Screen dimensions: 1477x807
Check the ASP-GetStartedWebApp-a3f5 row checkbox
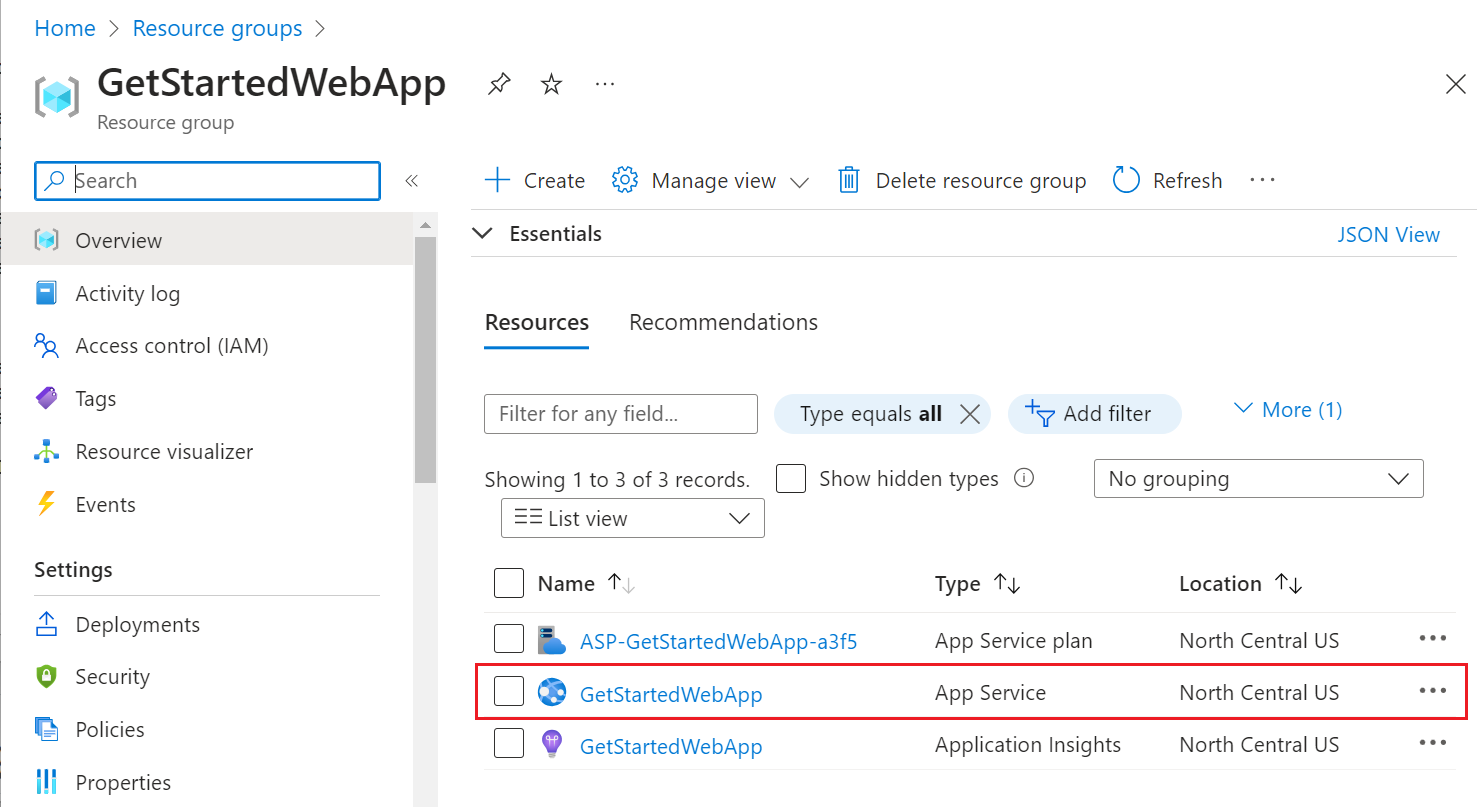(x=509, y=639)
